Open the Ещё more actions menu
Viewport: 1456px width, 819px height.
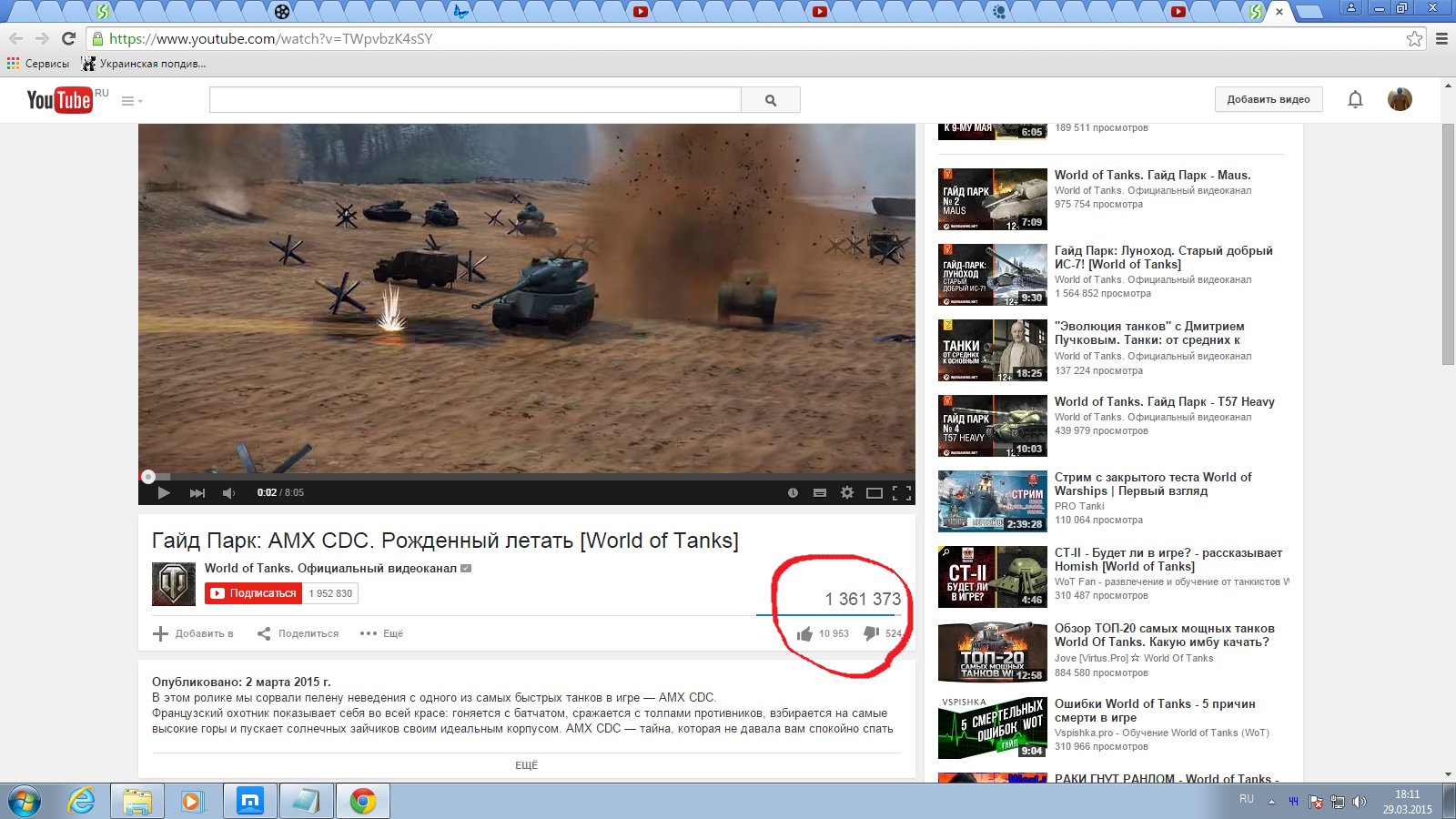[381, 633]
